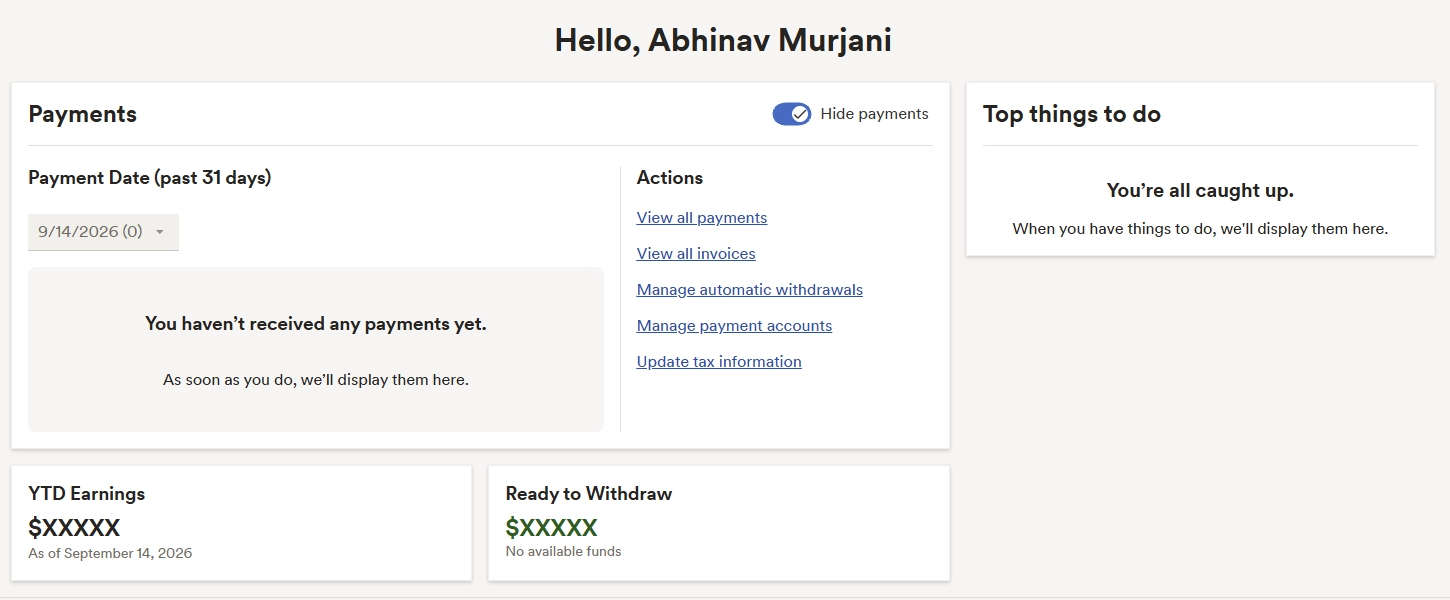Click the hidden $XXXXX YTD Earnings amount
Screen dimensions: 1450x600
click(x=74, y=528)
